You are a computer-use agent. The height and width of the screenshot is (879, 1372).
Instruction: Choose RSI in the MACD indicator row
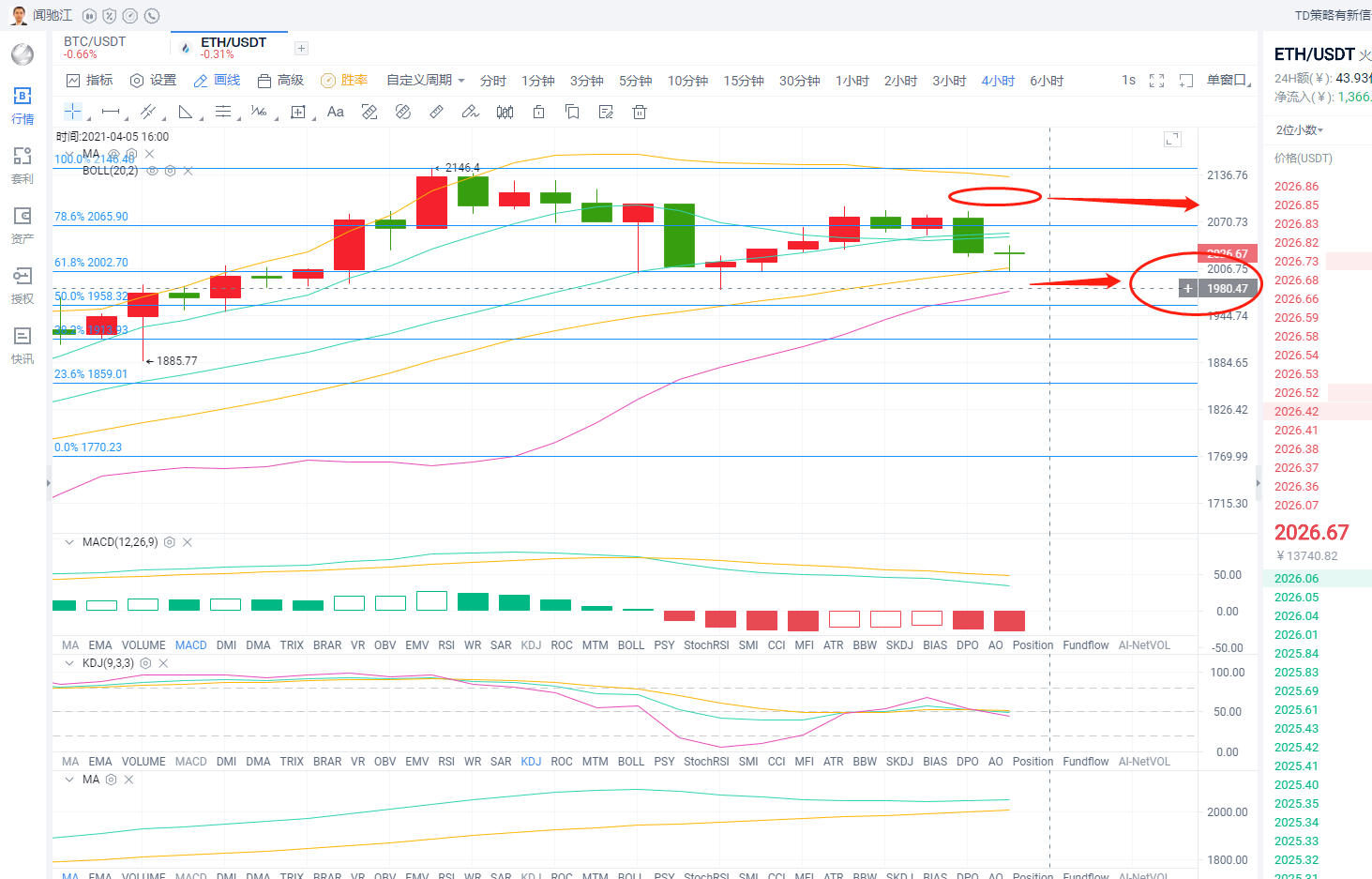[x=446, y=645]
